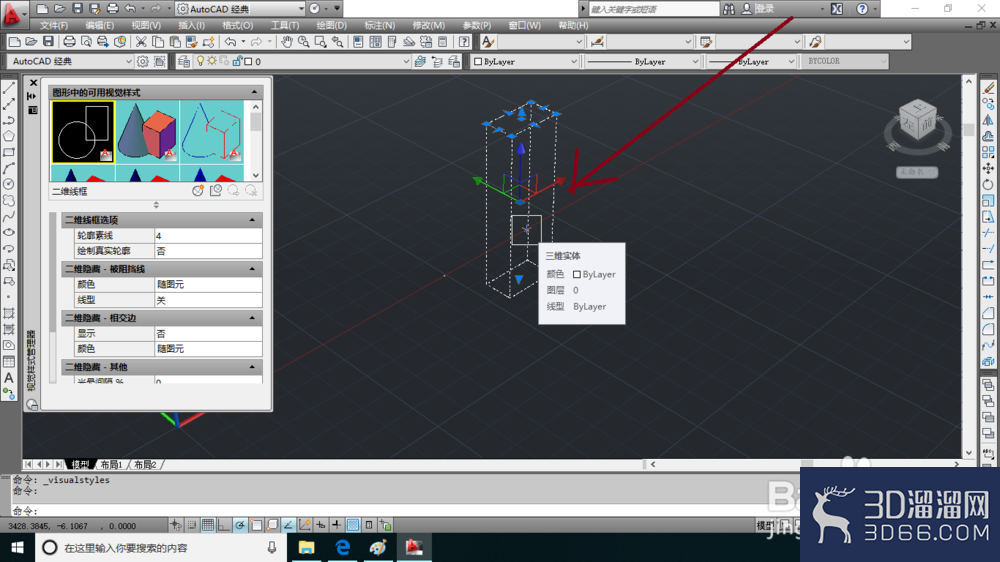Select the Line draw tool
The width and height of the screenshot is (1000, 562).
(9, 88)
